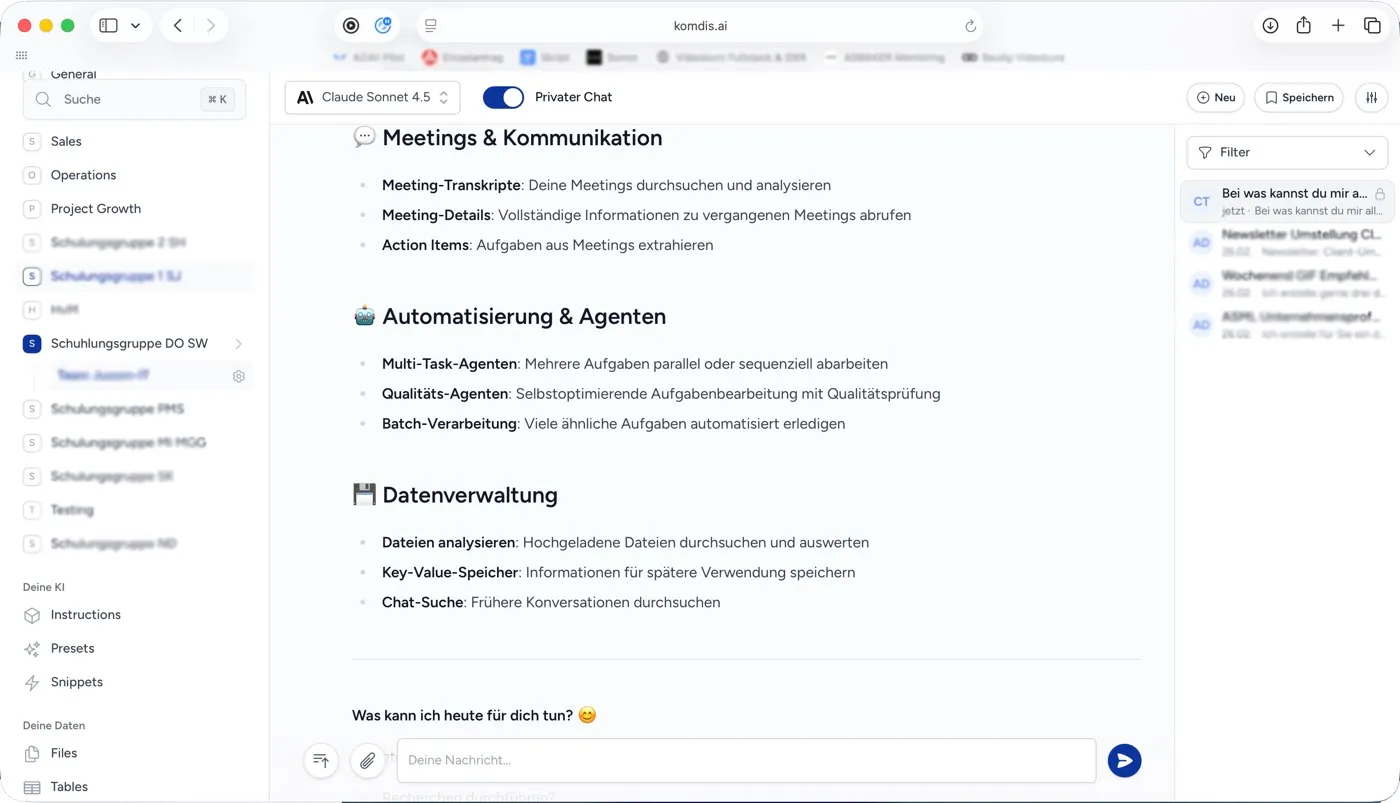This screenshot has height=803, width=1400.
Task: Toggle the Privater Chat switch
Action: point(503,97)
